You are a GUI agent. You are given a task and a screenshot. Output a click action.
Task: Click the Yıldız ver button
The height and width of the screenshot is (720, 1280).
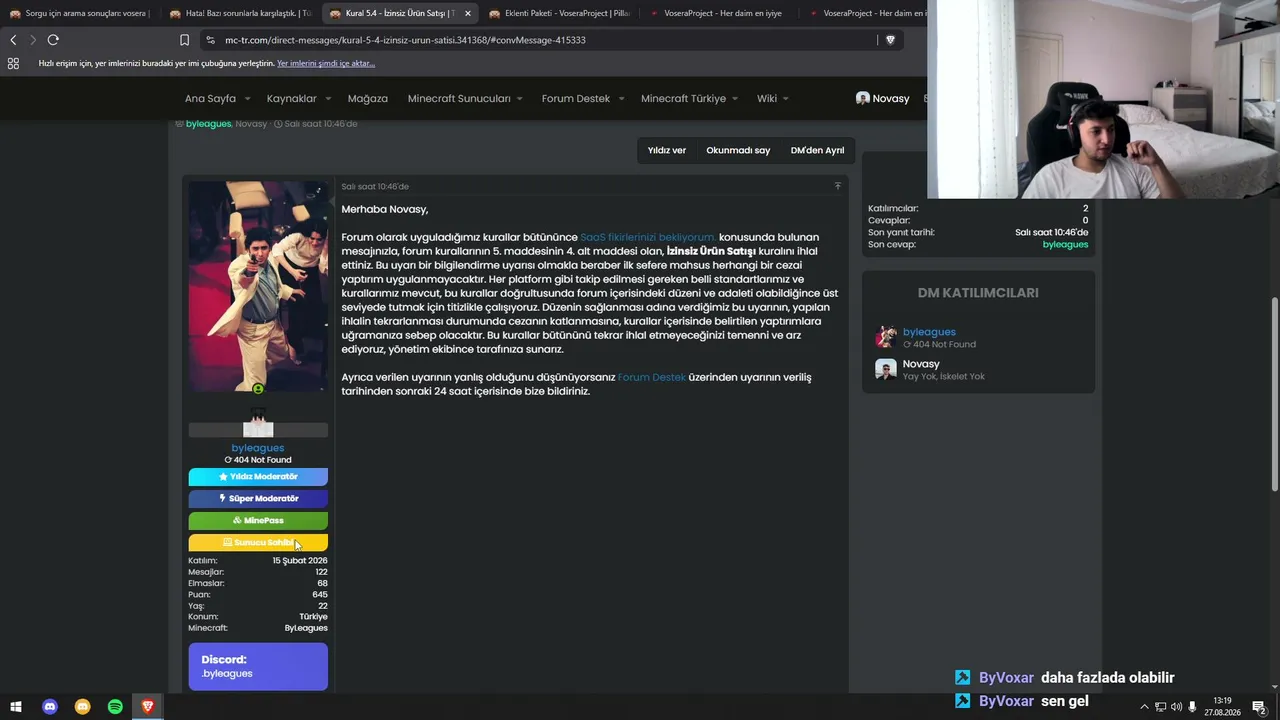pos(667,150)
